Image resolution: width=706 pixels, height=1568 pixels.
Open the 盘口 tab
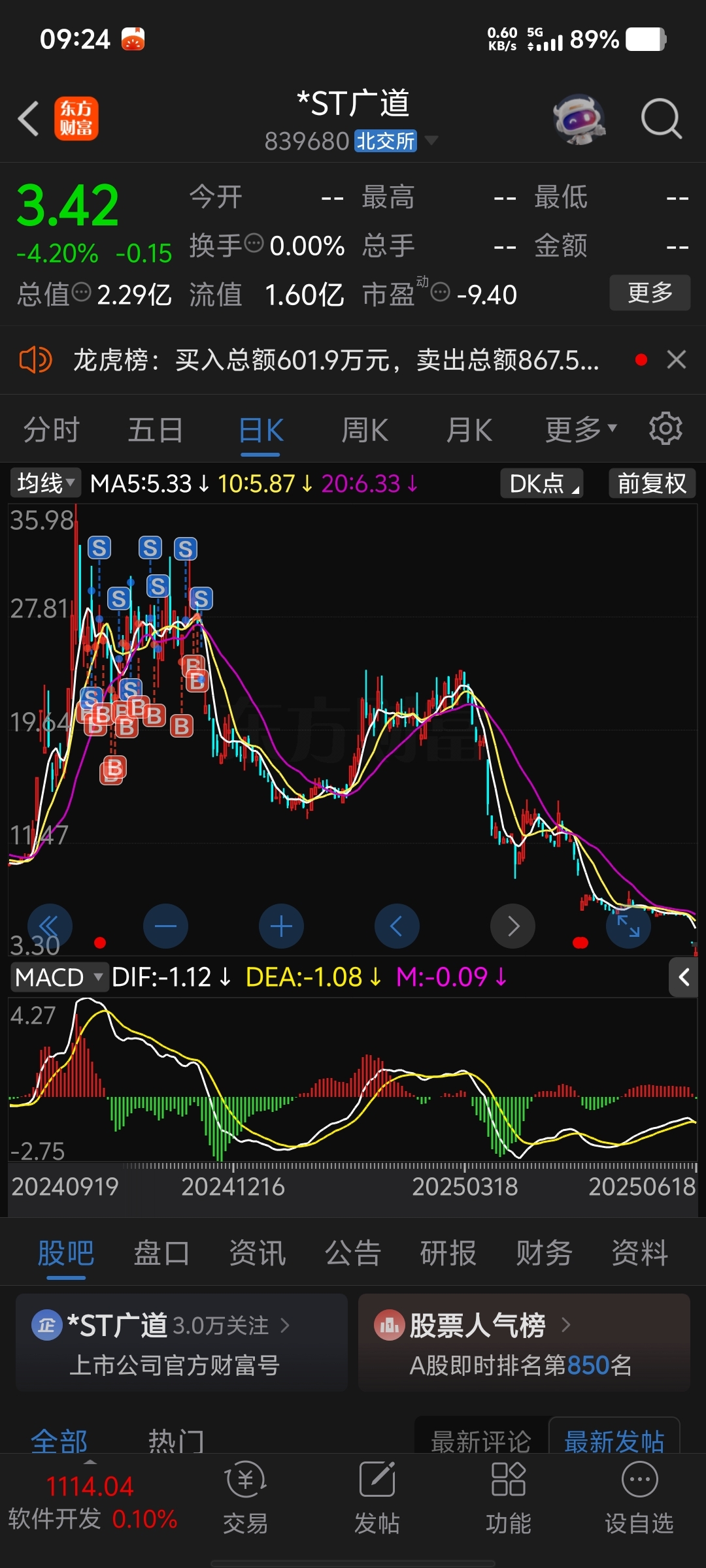coord(161,1253)
